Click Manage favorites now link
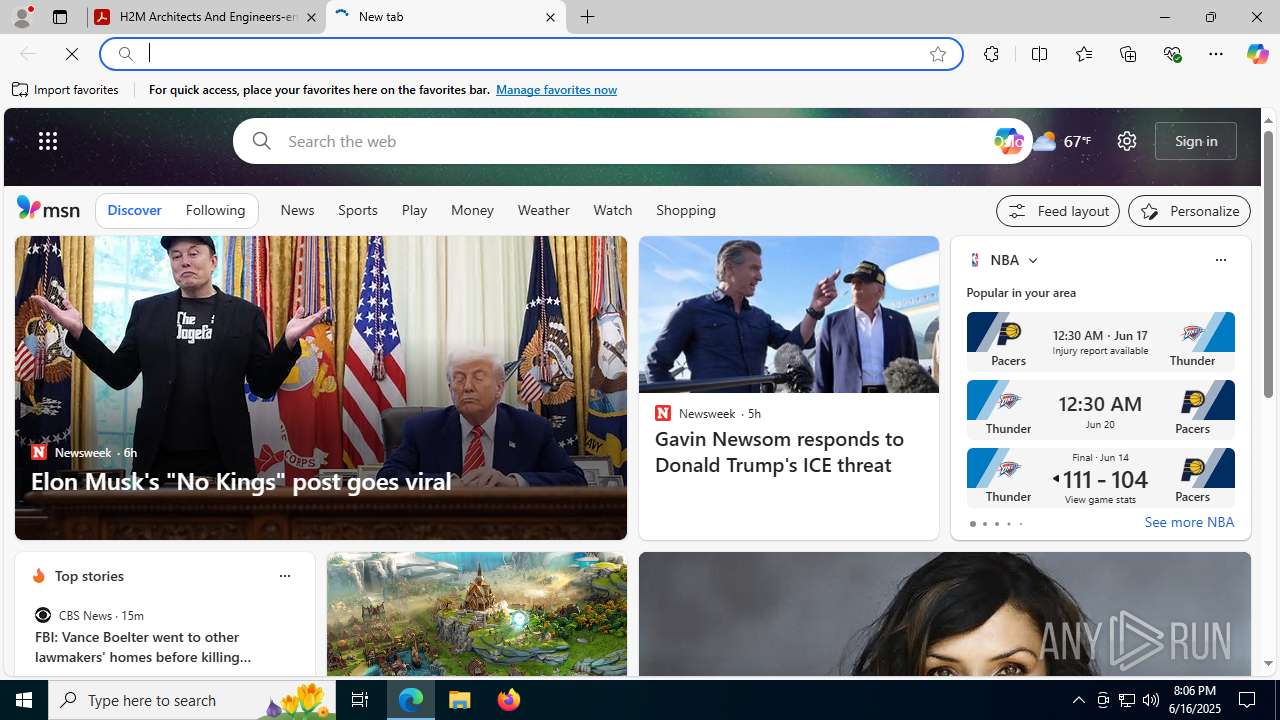Image resolution: width=1280 pixels, height=720 pixels. pos(556,90)
